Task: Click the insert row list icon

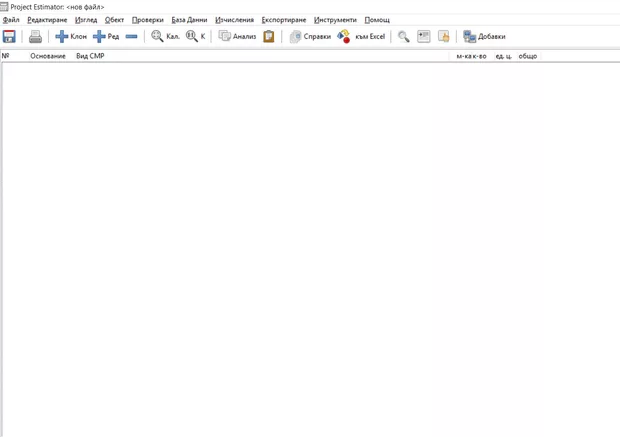Action: (423, 36)
